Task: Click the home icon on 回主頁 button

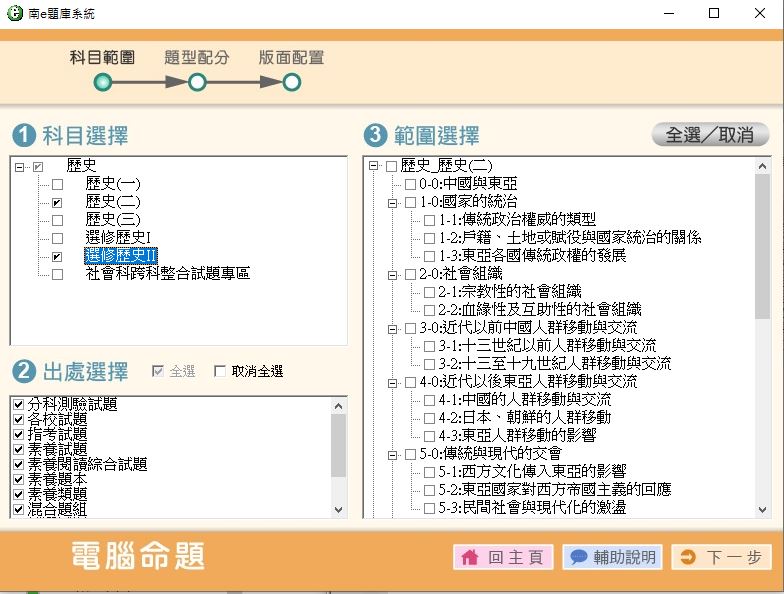Action: [469, 557]
